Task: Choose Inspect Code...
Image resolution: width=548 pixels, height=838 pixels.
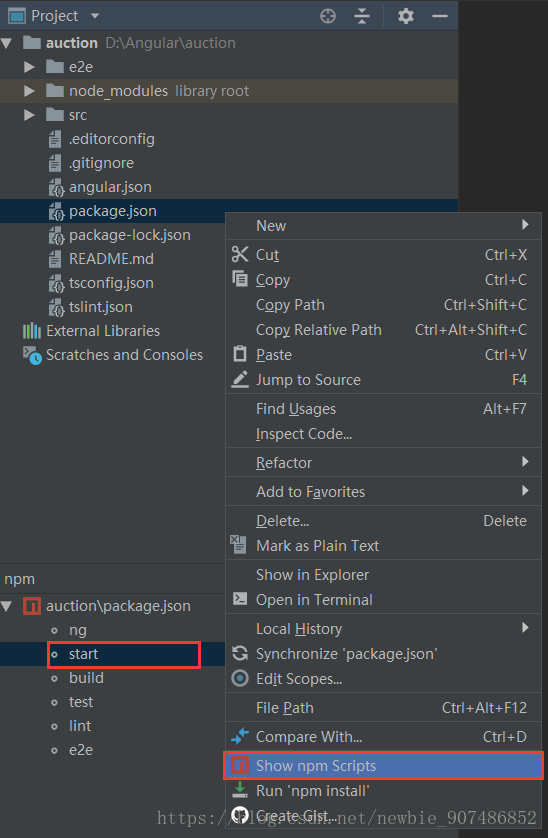Action: click(x=383, y=434)
